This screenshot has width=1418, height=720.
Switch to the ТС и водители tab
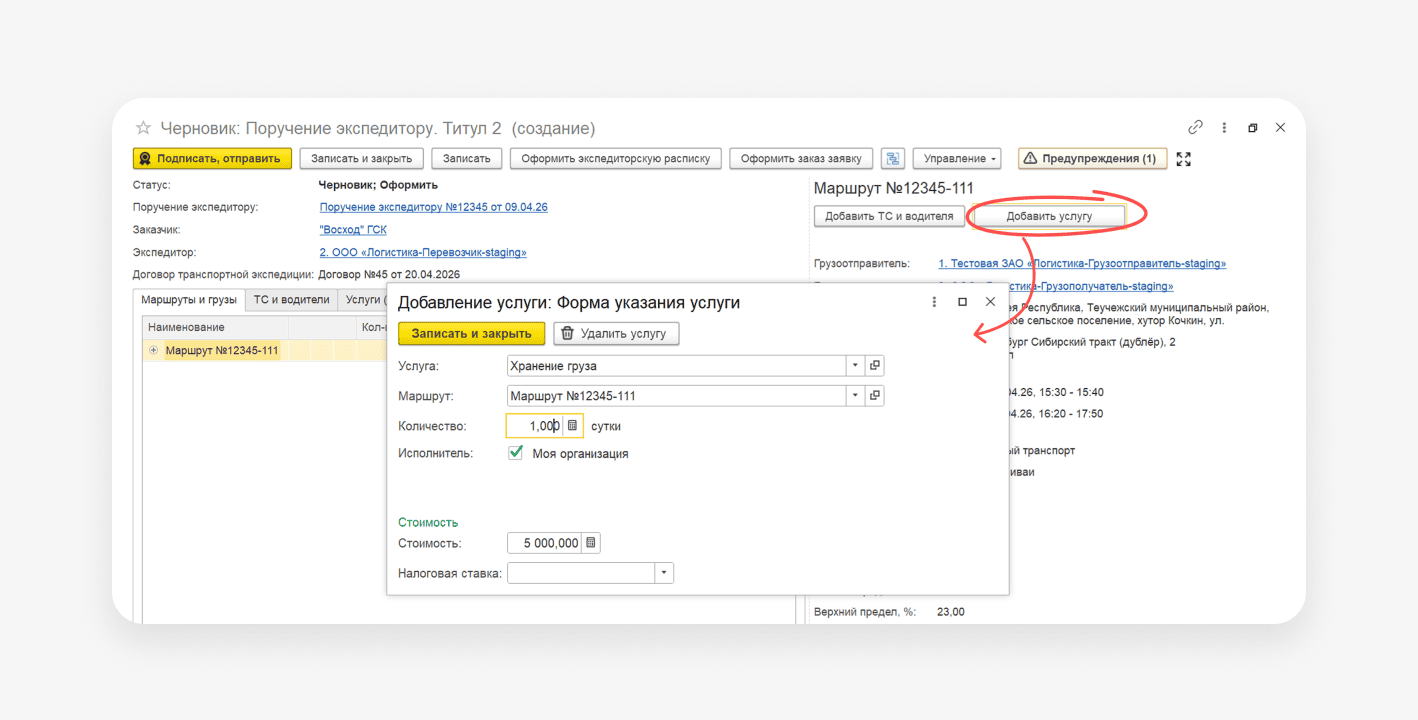coord(291,299)
